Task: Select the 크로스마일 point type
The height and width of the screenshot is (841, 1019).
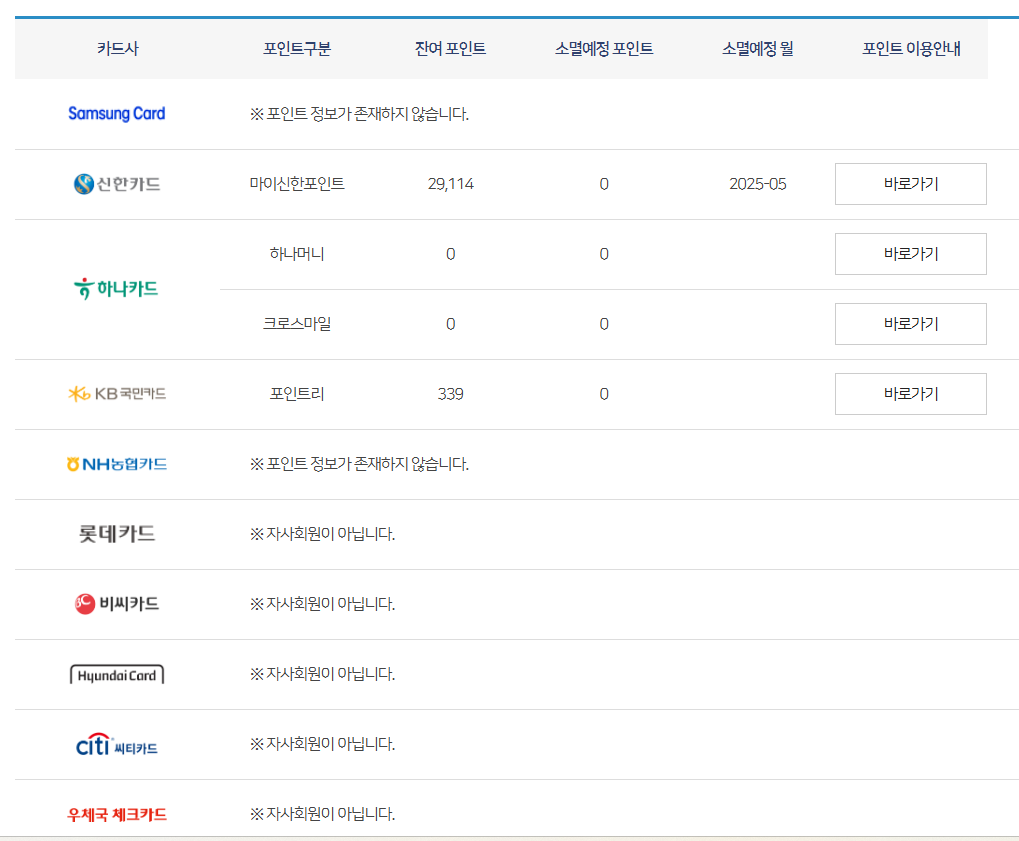Action: tap(297, 324)
